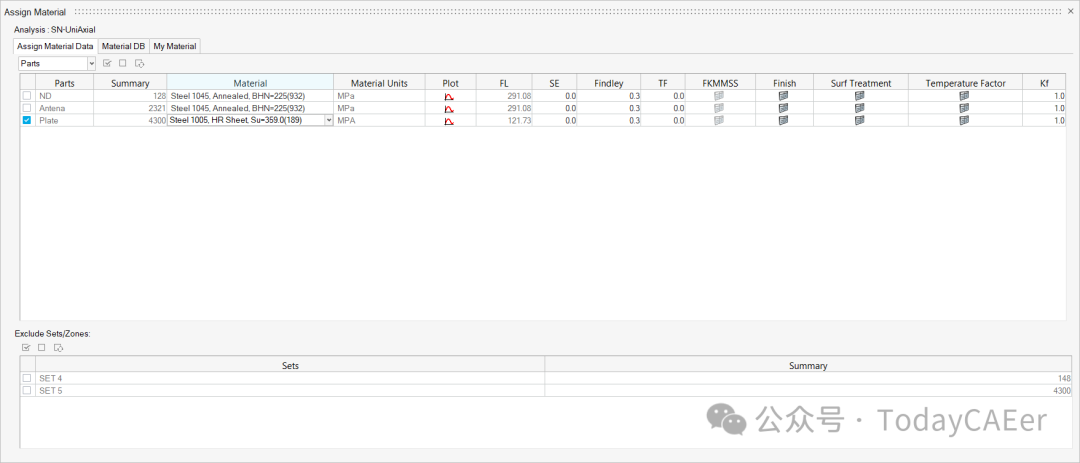Check the SET 5 exclude checkbox
This screenshot has height=463, width=1080.
pyautogui.click(x=27, y=391)
